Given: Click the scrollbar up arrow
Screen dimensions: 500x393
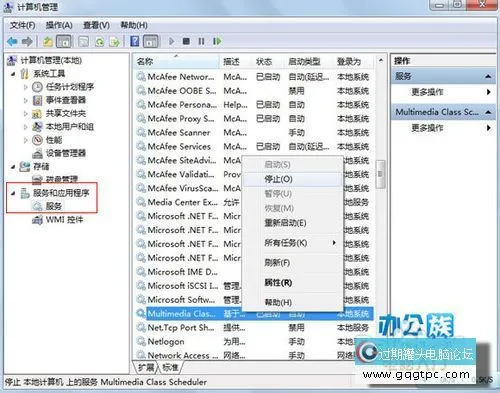Looking at the screenshot, I should (381, 61).
